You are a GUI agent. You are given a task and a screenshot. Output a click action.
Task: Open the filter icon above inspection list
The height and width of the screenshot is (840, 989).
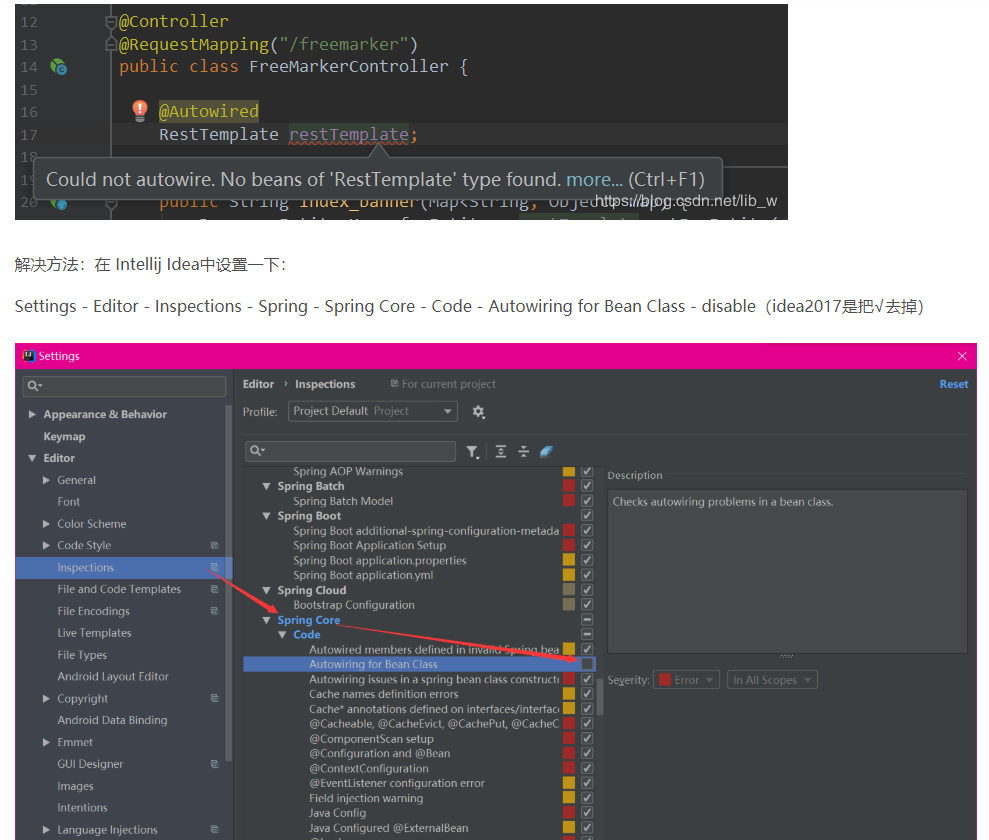pos(473,452)
